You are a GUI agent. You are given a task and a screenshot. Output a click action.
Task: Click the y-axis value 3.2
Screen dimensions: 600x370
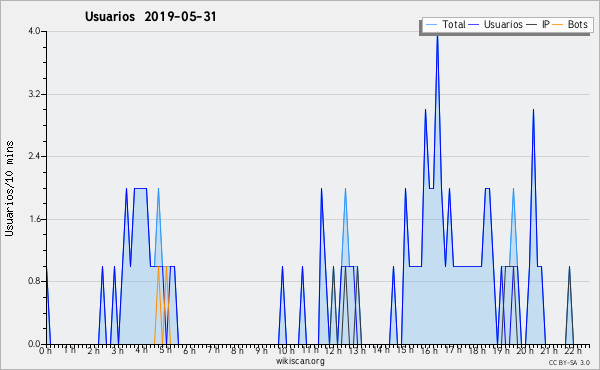(x=34, y=94)
